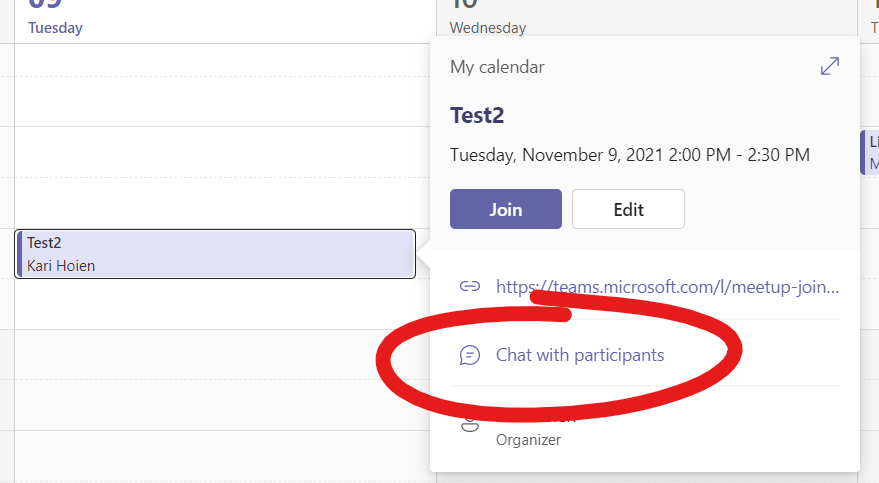Click the My calendar label

point(497,67)
